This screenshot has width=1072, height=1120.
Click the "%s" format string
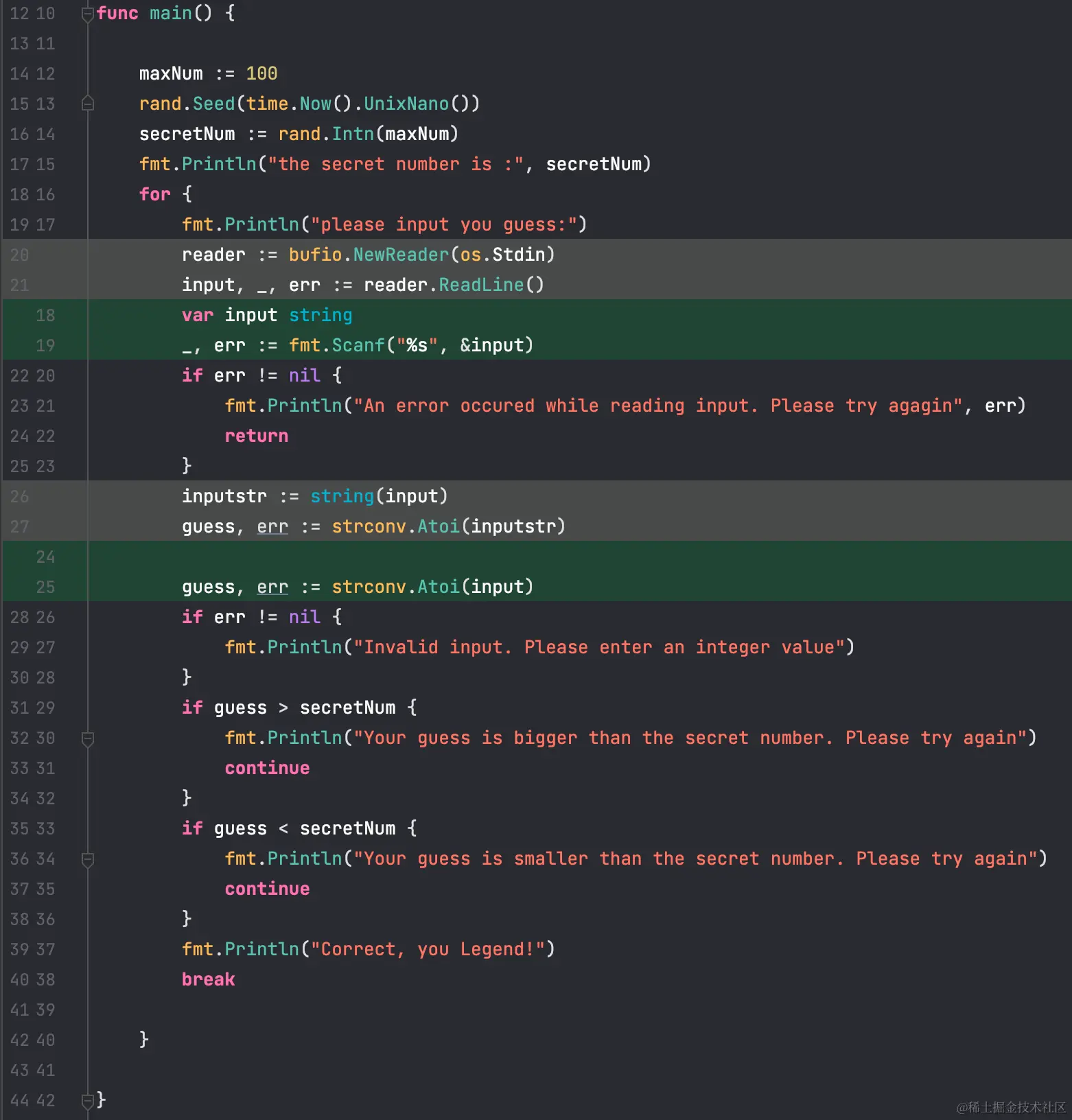coord(417,345)
